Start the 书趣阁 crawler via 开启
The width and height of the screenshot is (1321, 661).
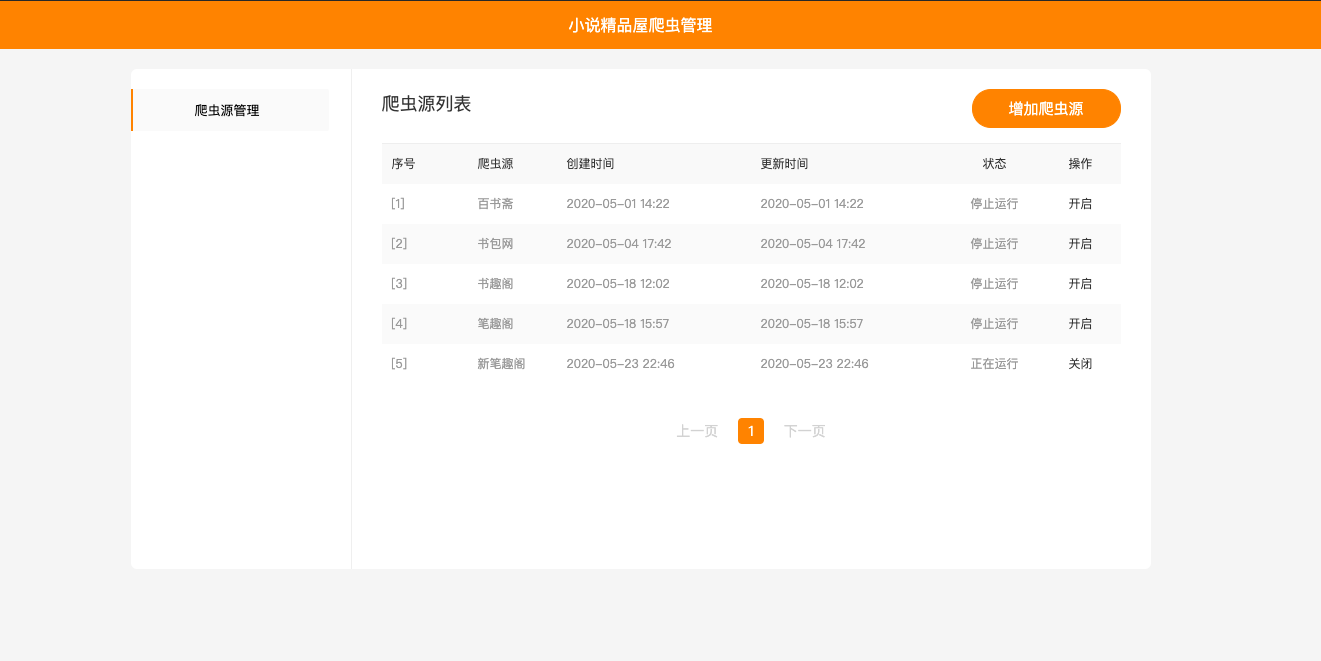click(x=1080, y=284)
